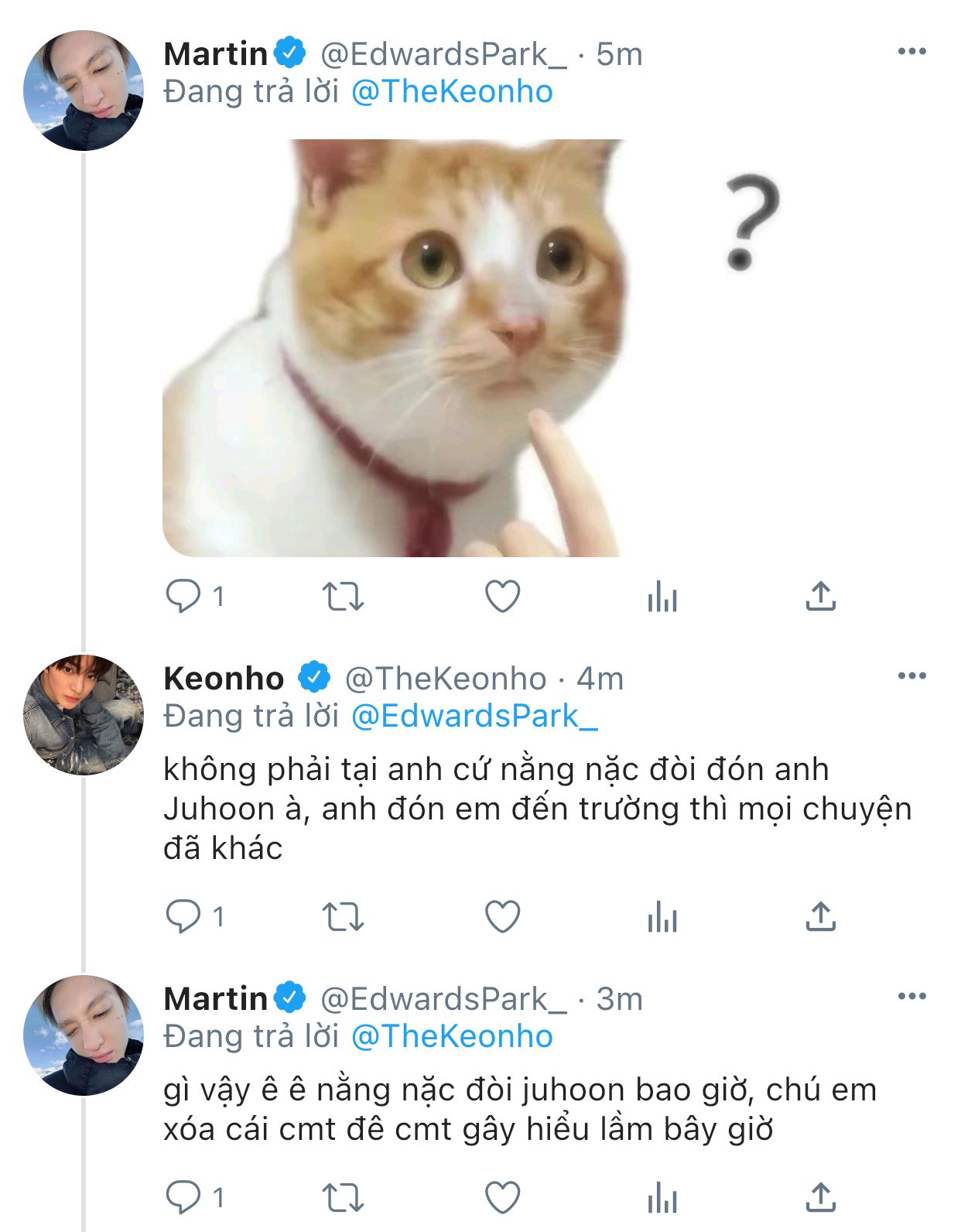This screenshot has height=1232, width=961.
Task: Share Keonho's reply tweet
Action: [820, 917]
